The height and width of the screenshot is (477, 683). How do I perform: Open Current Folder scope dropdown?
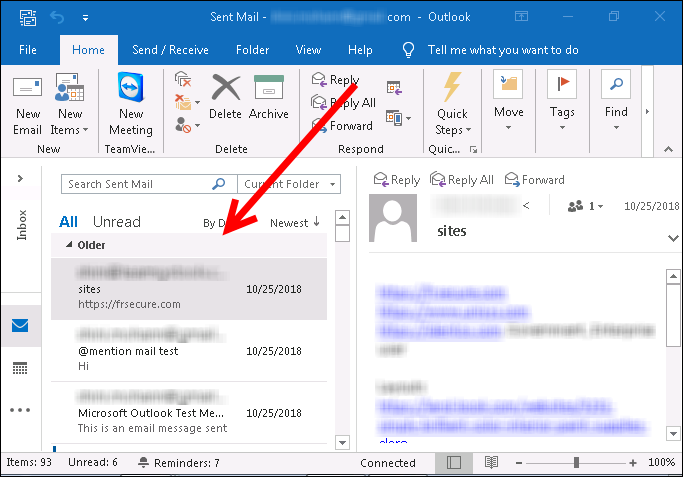(x=289, y=184)
